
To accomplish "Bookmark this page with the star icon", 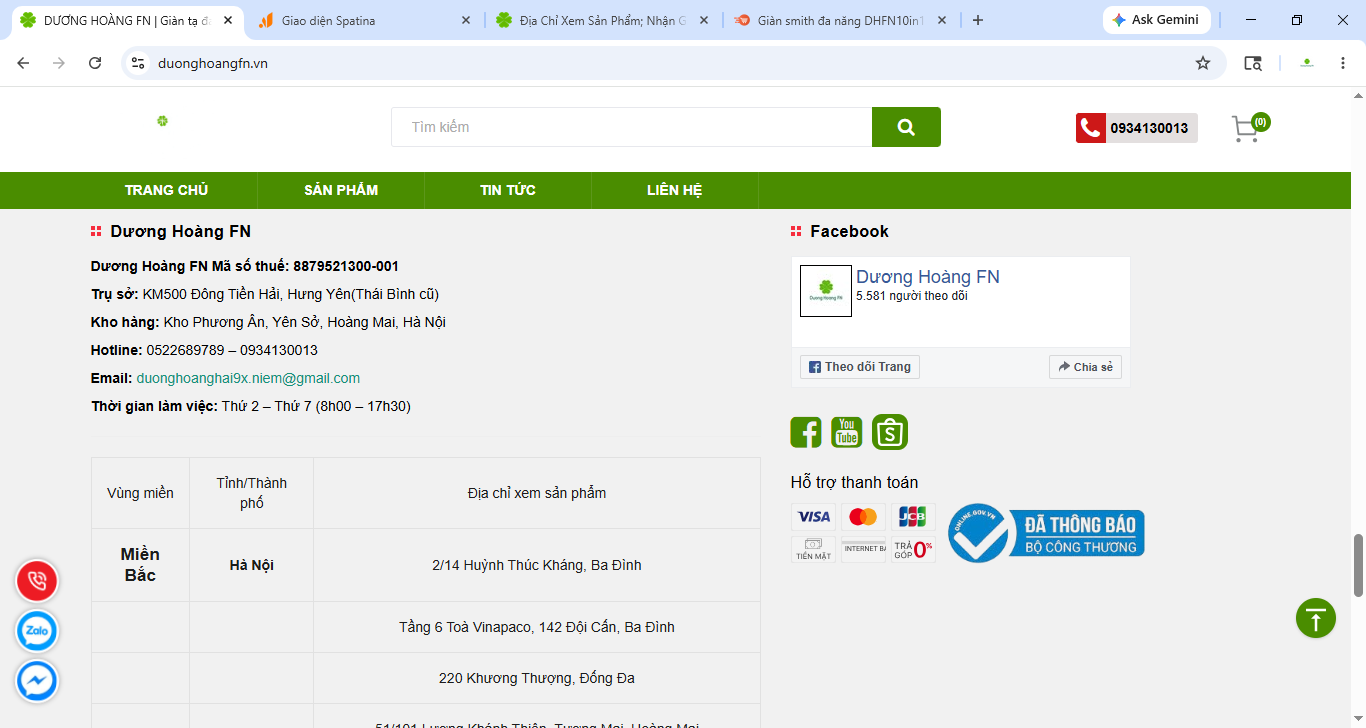I will 1203,63.
